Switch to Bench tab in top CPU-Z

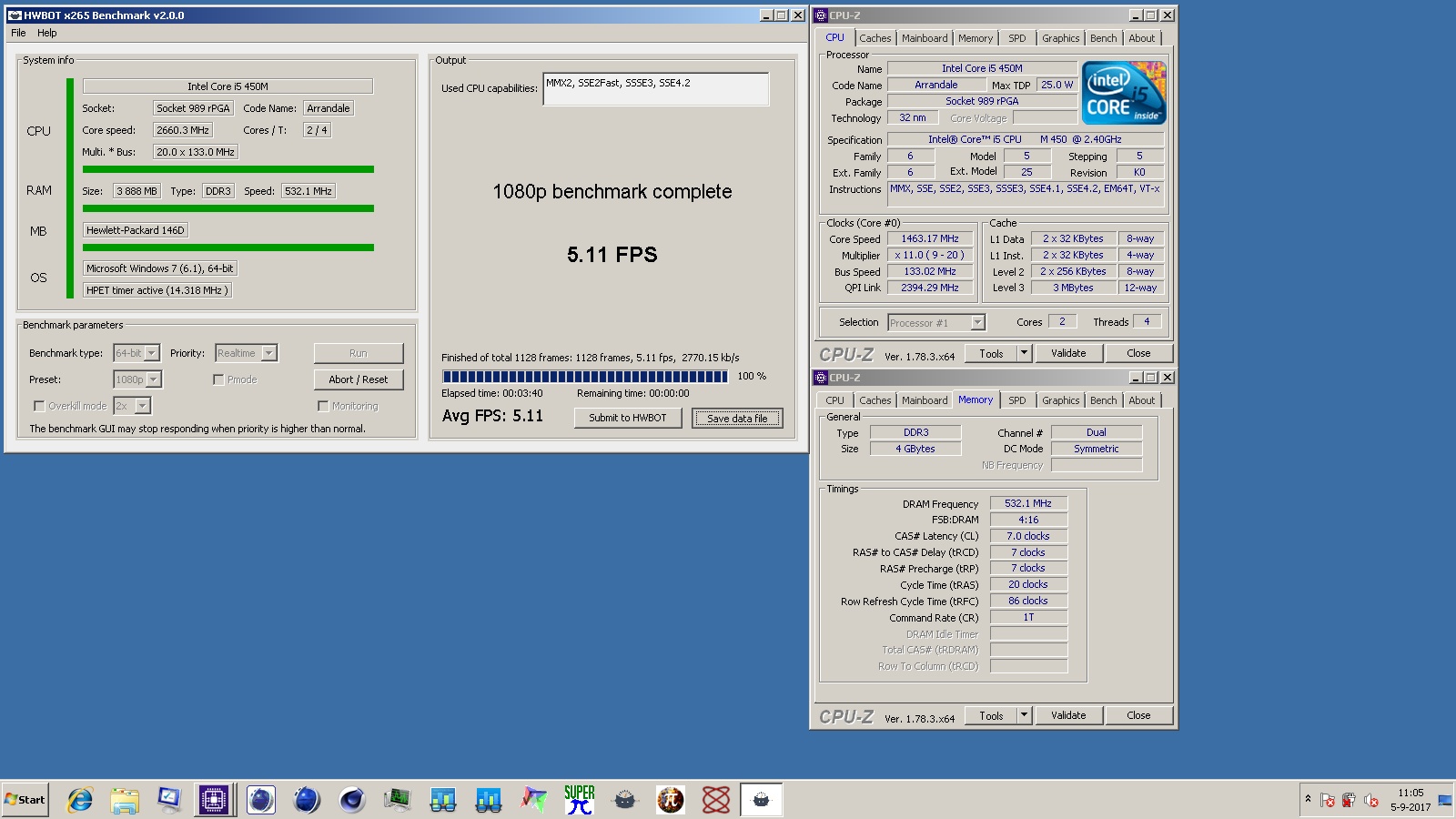pos(1104,38)
